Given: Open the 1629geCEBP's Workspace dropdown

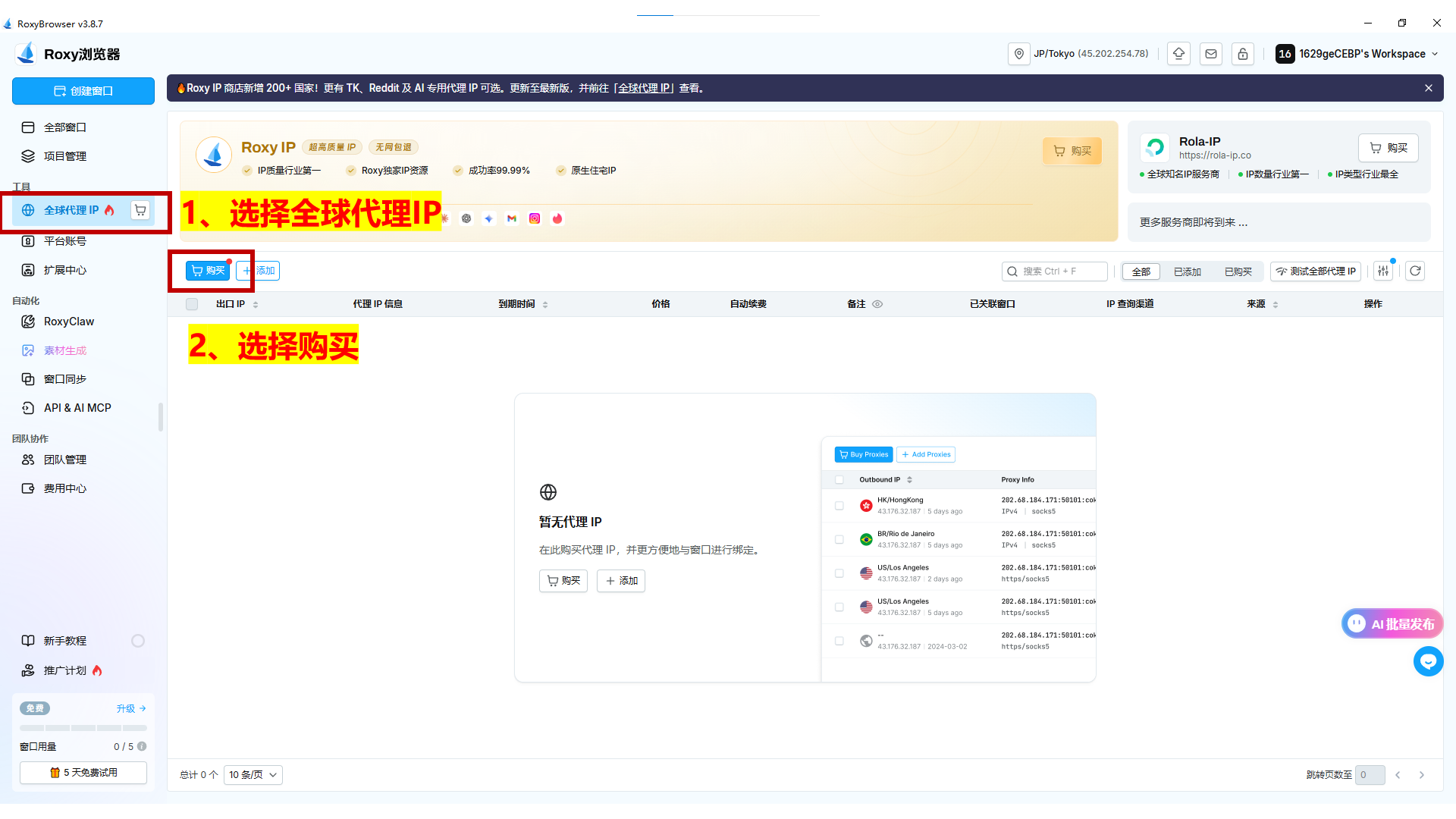Looking at the screenshot, I should (x=1357, y=54).
